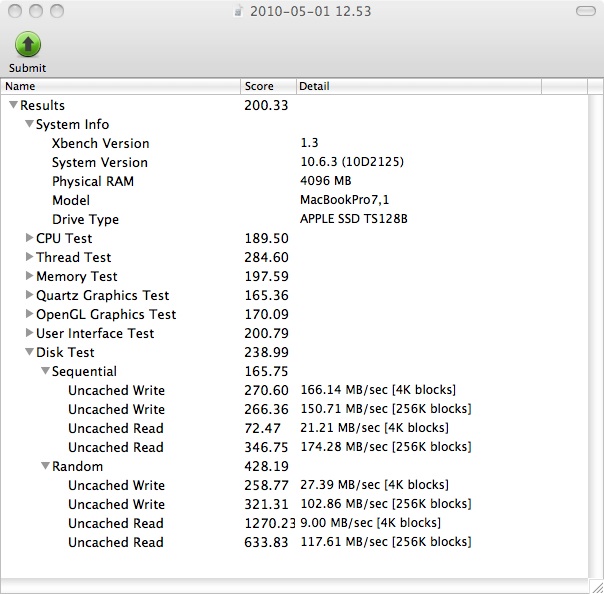Expand the CPU Test row
The image size is (604, 594).
click(29, 238)
